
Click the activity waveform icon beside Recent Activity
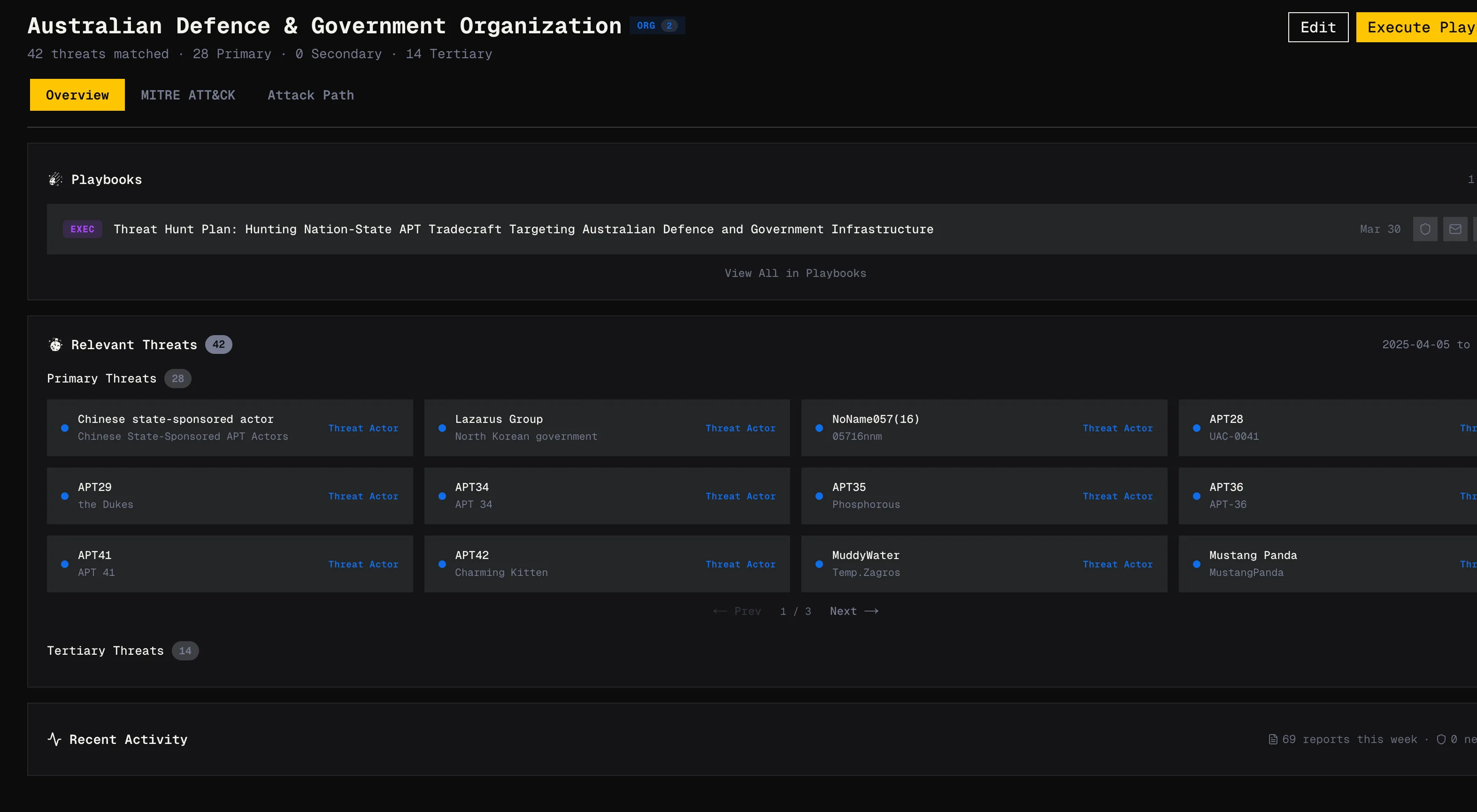point(54,739)
